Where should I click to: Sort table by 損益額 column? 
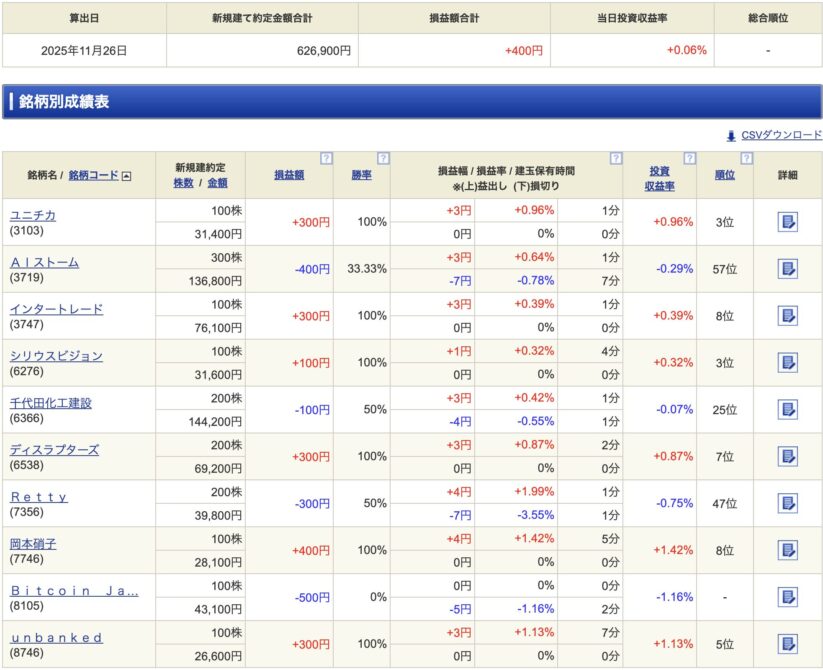pos(289,175)
